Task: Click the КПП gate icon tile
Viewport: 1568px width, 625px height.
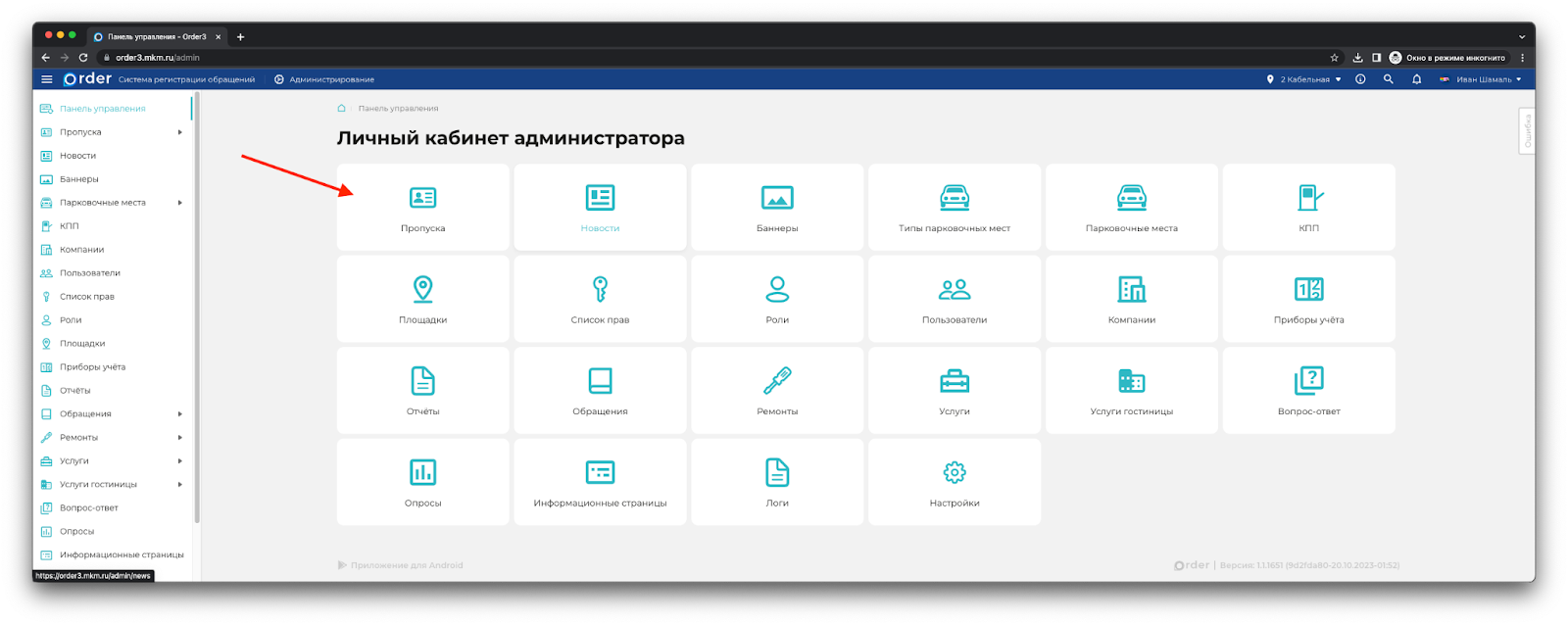Action: click(x=1308, y=199)
